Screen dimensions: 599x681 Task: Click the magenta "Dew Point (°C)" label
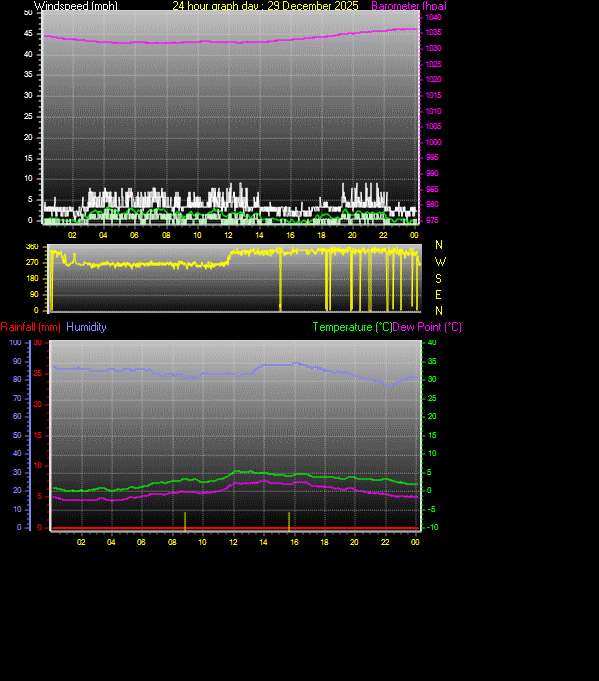pyautogui.click(x=427, y=327)
